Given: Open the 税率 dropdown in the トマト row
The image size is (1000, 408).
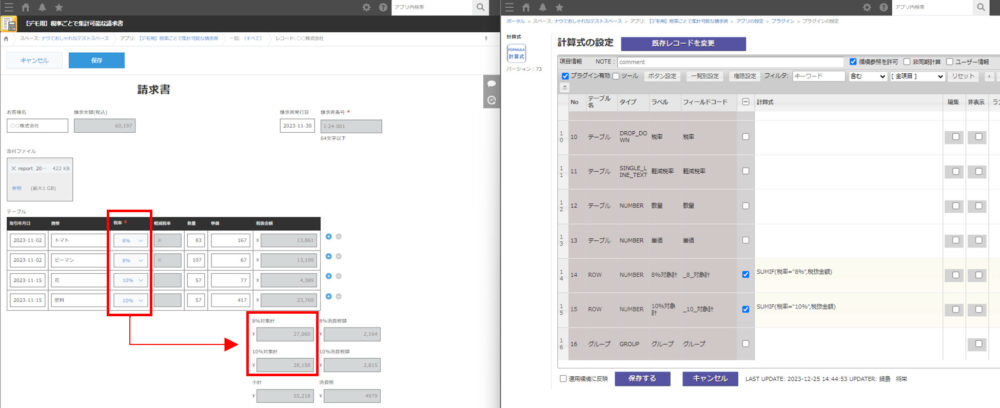Looking at the screenshot, I should (x=130, y=241).
